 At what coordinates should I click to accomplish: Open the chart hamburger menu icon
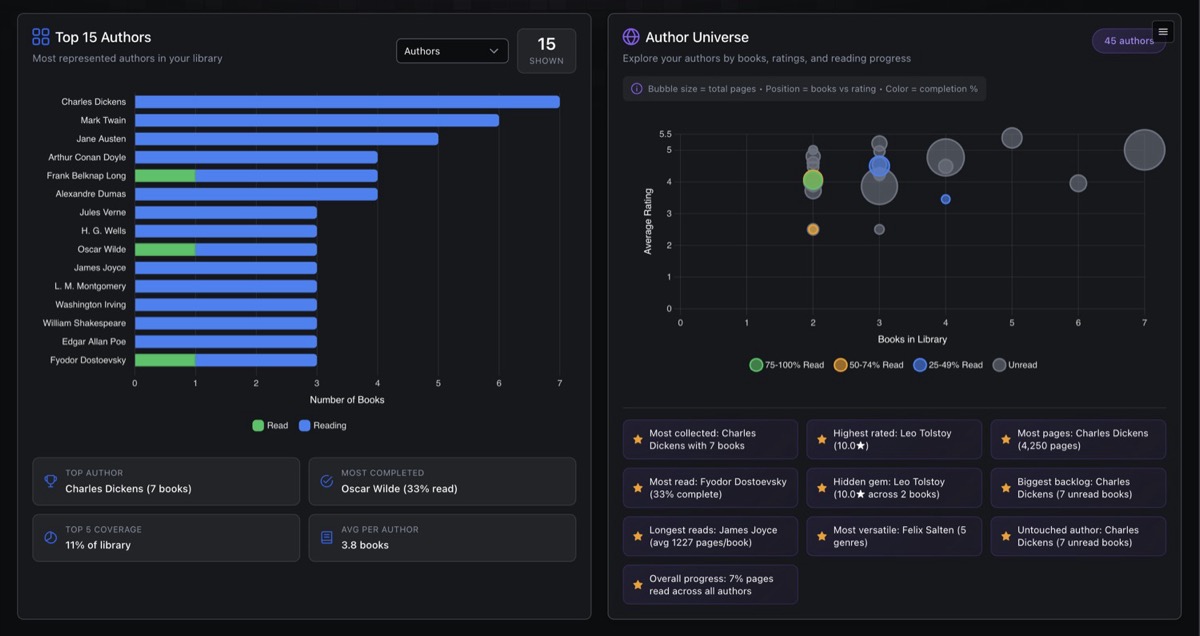1162,32
